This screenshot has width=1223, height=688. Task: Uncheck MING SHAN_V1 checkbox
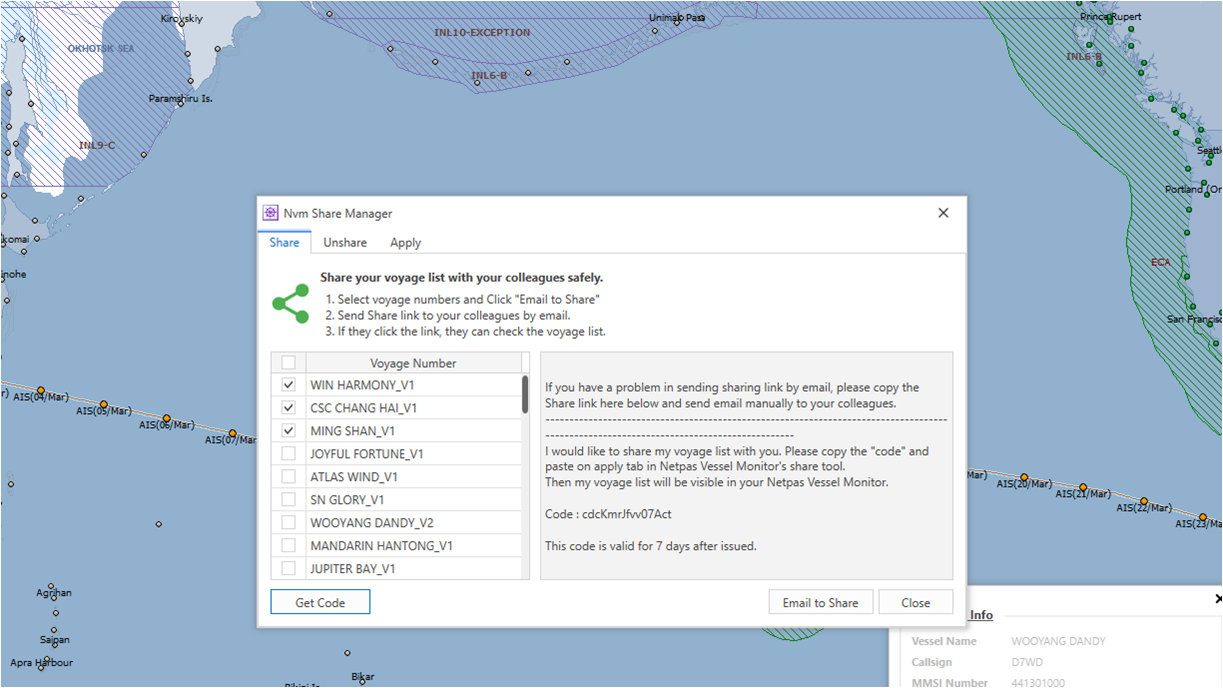click(x=288, y=431)
